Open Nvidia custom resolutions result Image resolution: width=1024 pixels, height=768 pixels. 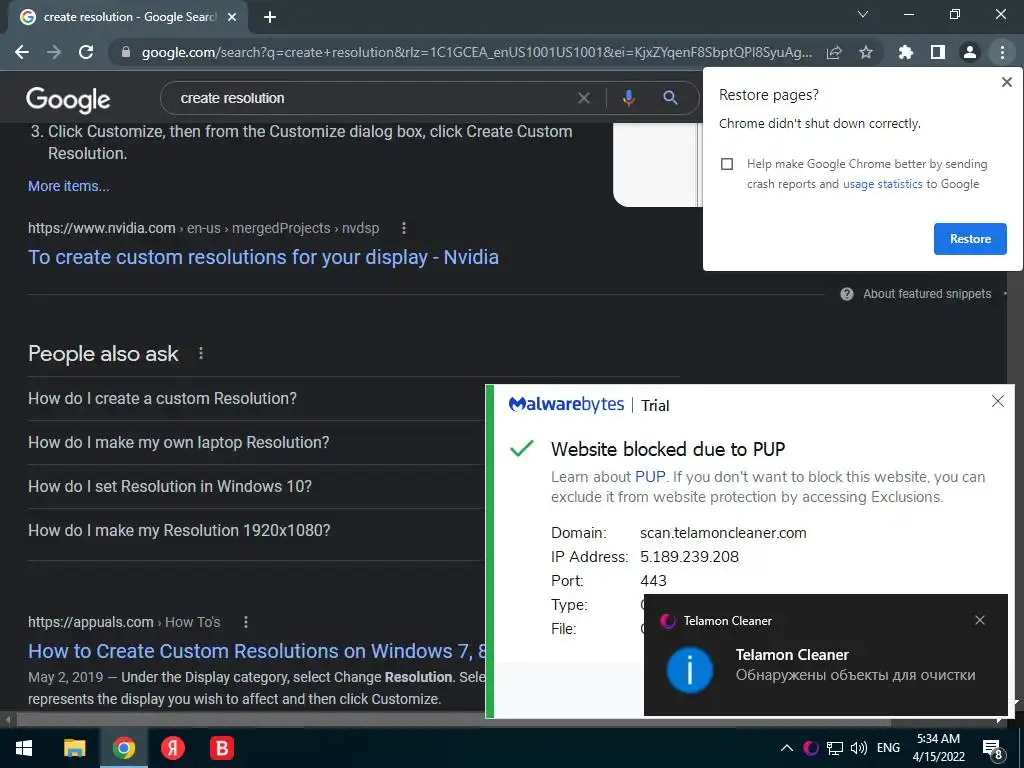pos(263,257)
